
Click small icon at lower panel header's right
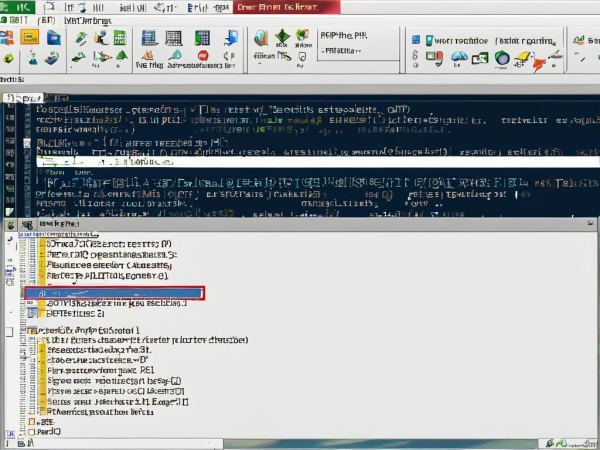[590, 225]
